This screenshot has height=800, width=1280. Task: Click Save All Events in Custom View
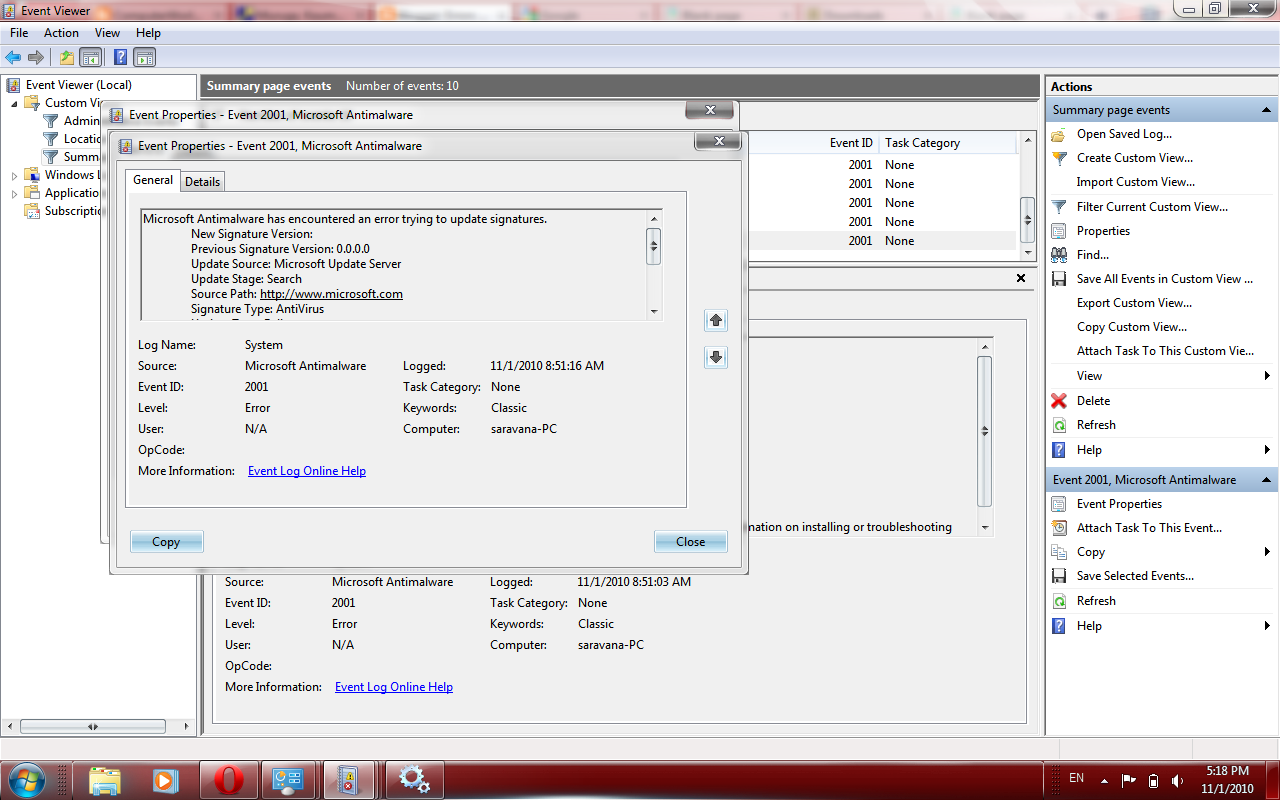tap(1165, 279)
